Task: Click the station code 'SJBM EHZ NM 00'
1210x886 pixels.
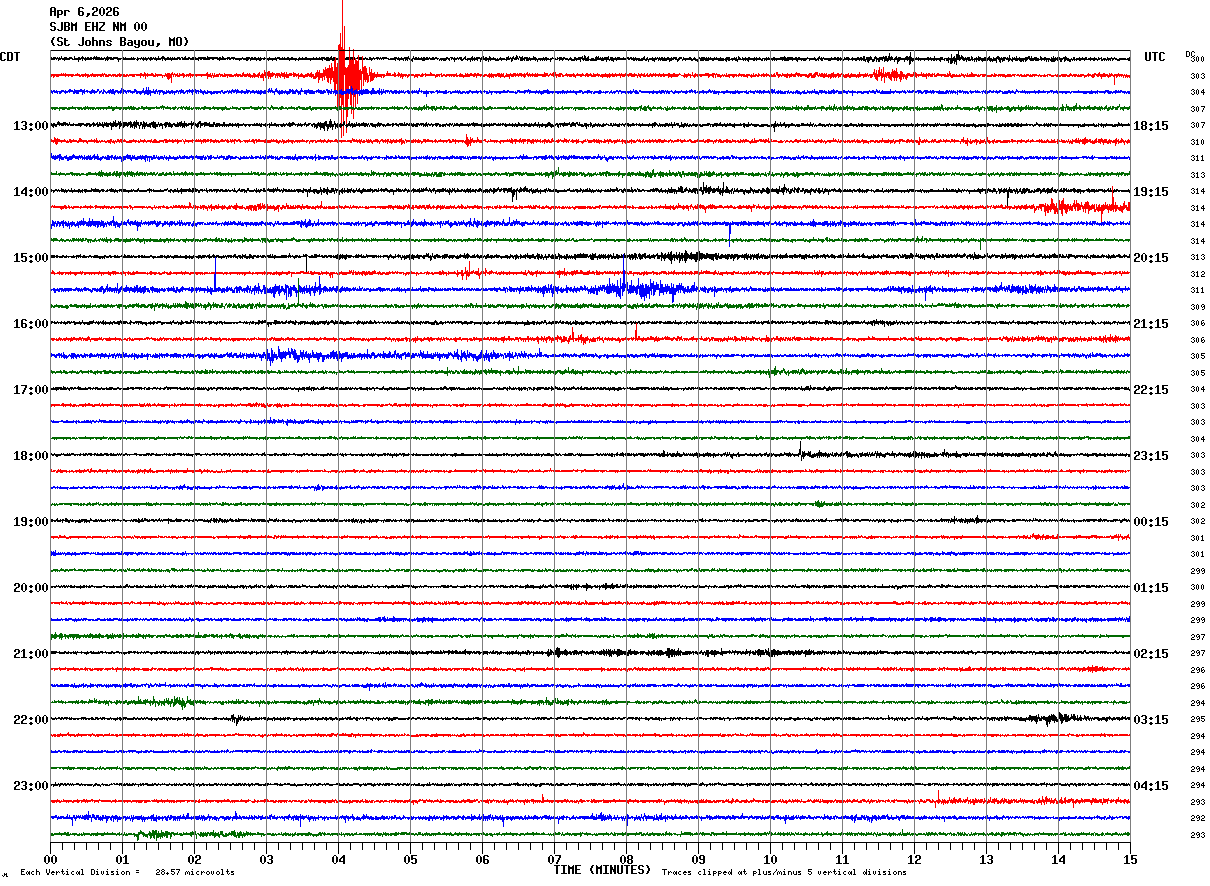Action: point(98,27)
